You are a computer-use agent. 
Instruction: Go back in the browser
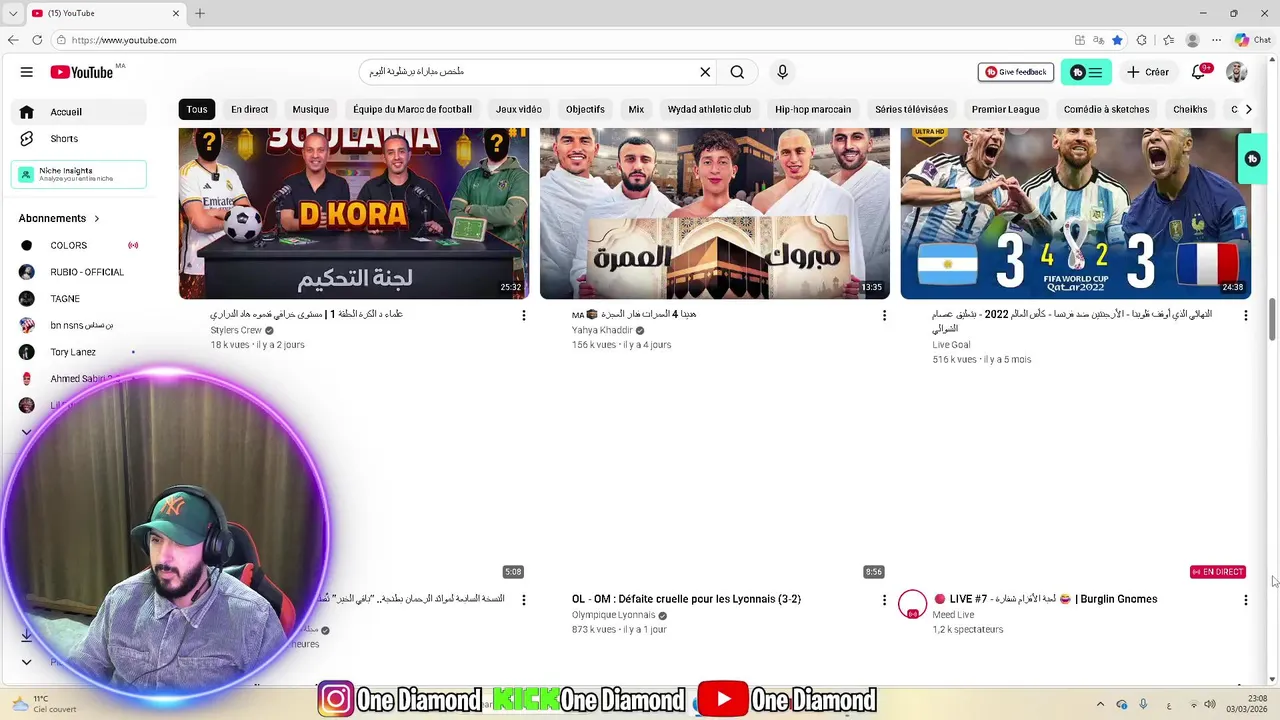(x=13, y=40)
